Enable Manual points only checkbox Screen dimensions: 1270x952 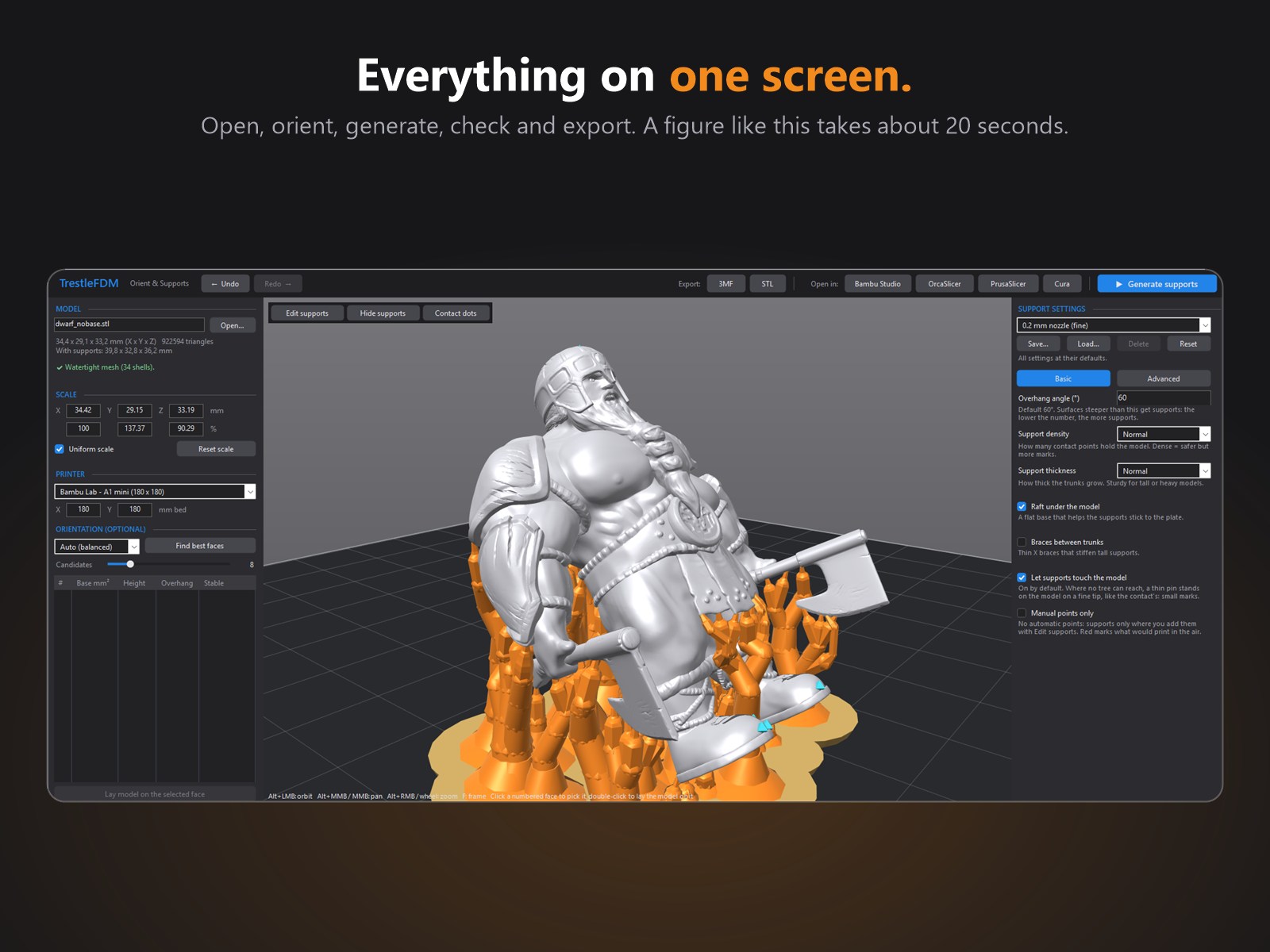coord(1022,612)
